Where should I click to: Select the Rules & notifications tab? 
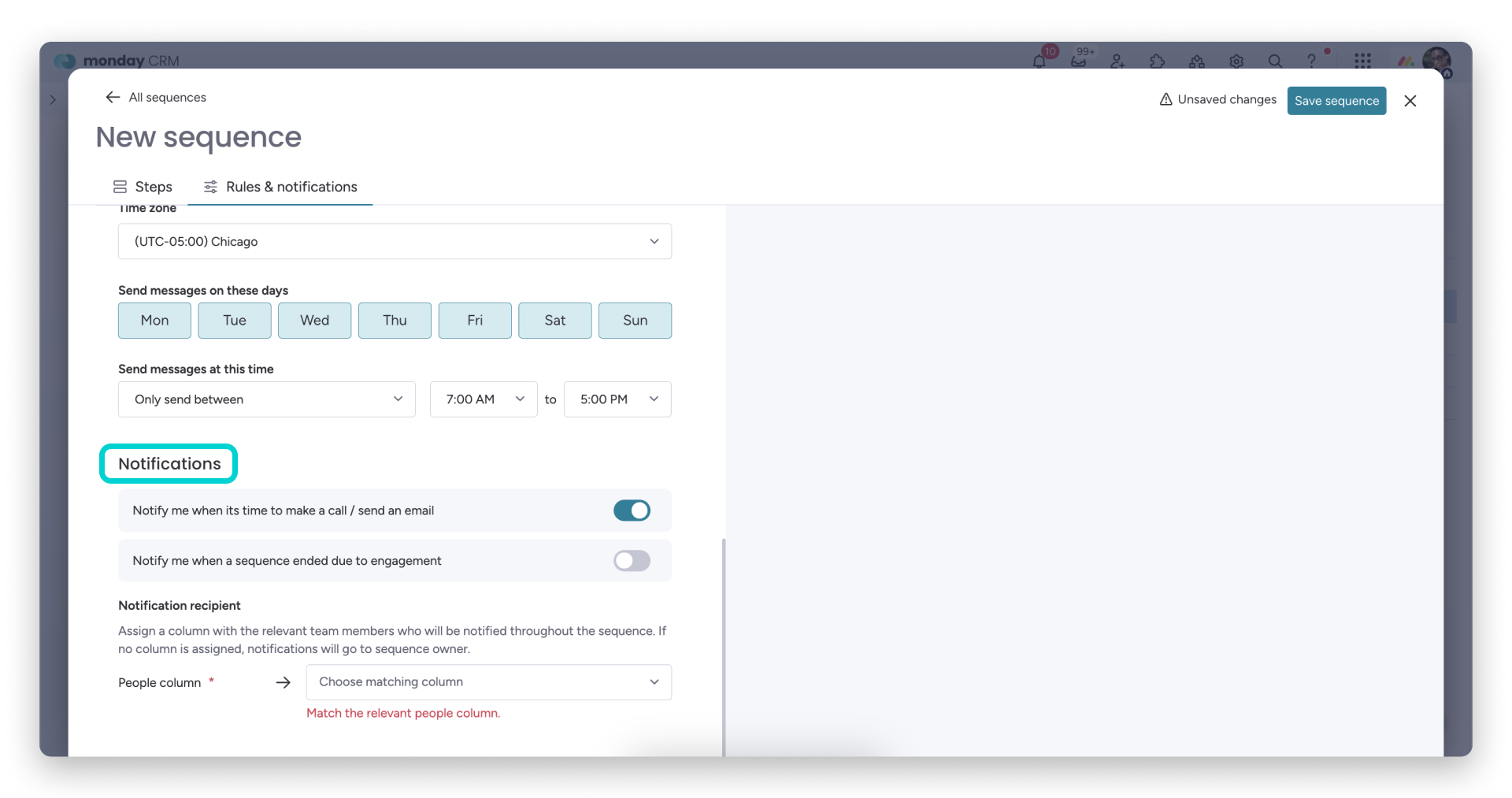280,187
